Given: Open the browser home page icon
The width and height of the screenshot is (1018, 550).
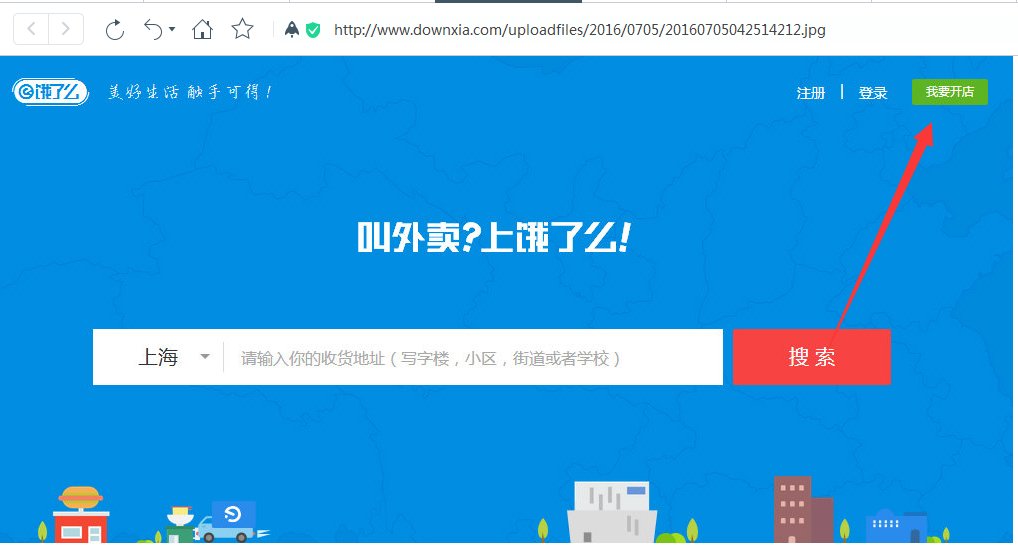Looking at the screenshot, I should click(x=203, y=29).
